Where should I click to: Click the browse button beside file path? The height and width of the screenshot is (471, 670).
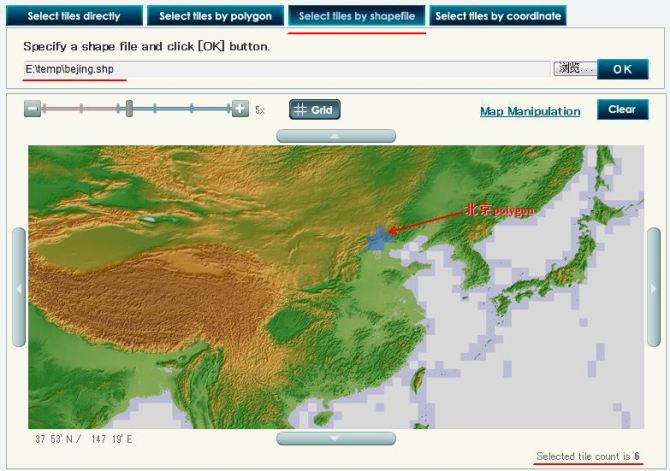(x=575, y=68)
